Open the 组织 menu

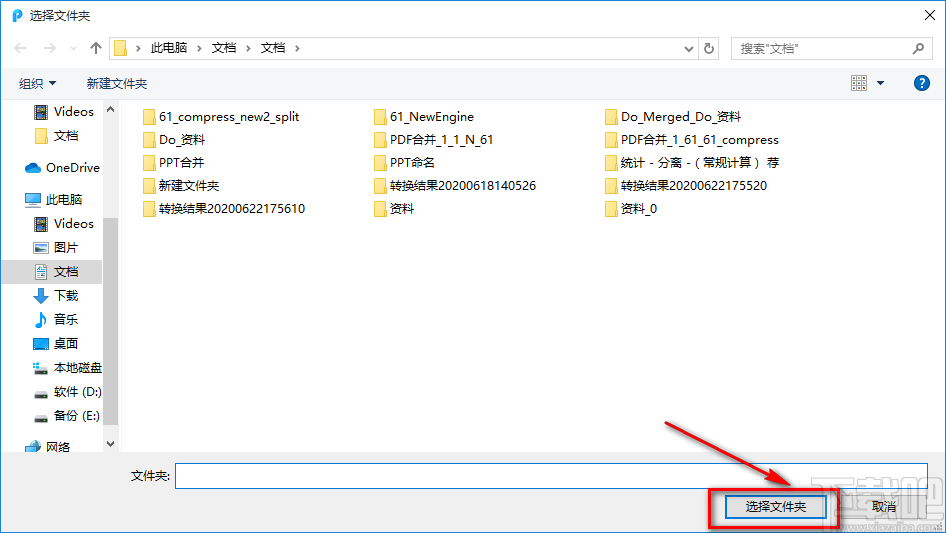click(37, 83)
